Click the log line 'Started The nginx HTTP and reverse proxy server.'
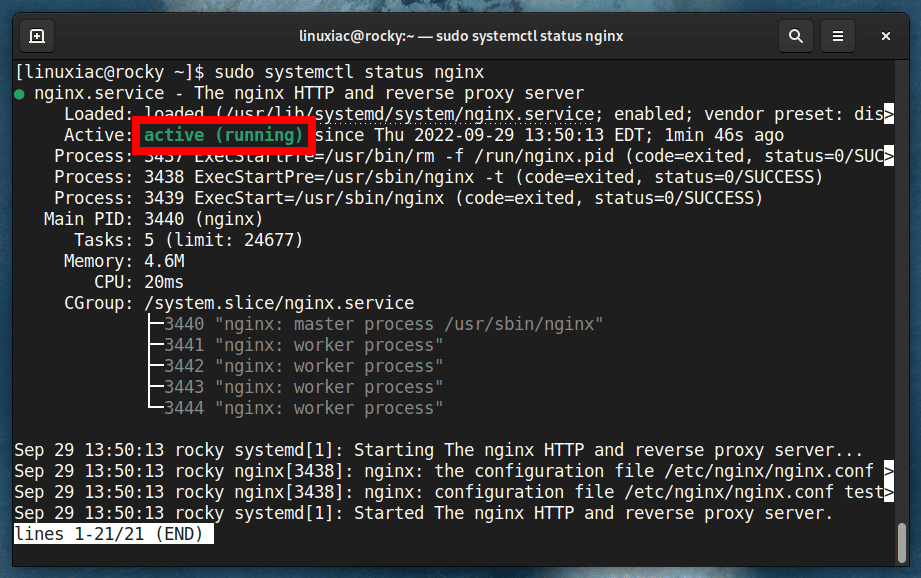 coord(423,513)
